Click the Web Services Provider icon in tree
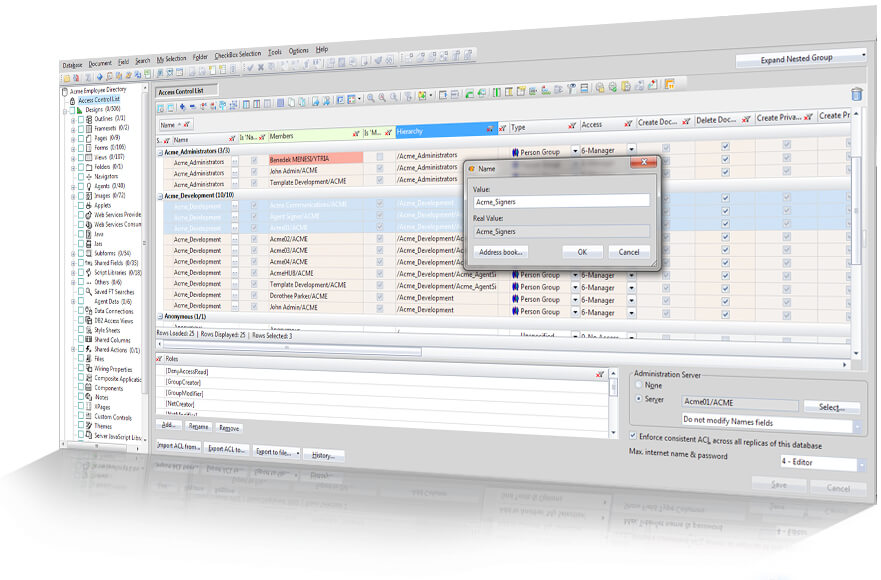881x580 pixels. (x=89, y=215)
